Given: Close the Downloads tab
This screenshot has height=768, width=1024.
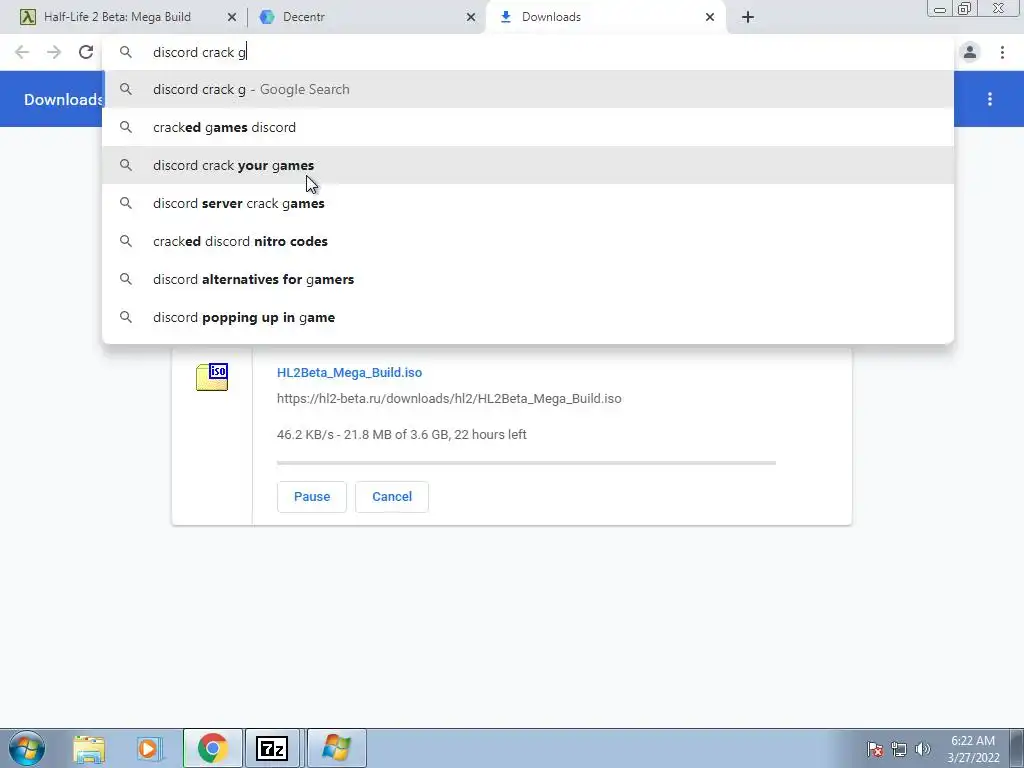Looking at the screenshot, I should [x=710, y=17].
